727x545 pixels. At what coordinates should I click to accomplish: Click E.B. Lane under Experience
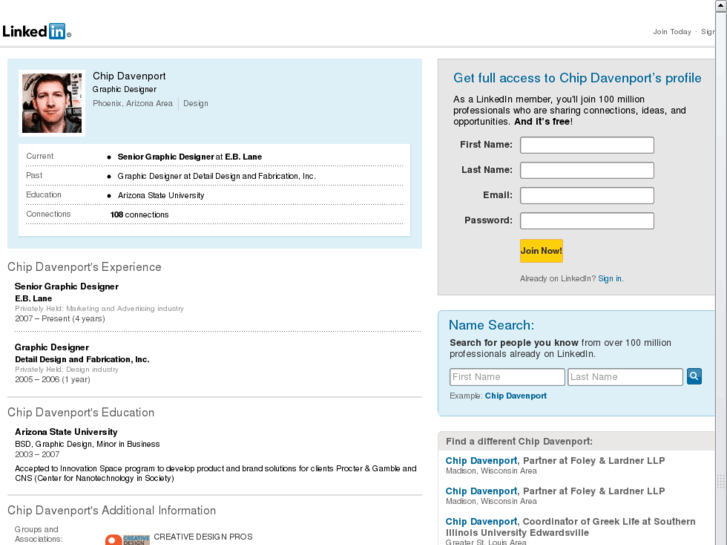(33, 298)
